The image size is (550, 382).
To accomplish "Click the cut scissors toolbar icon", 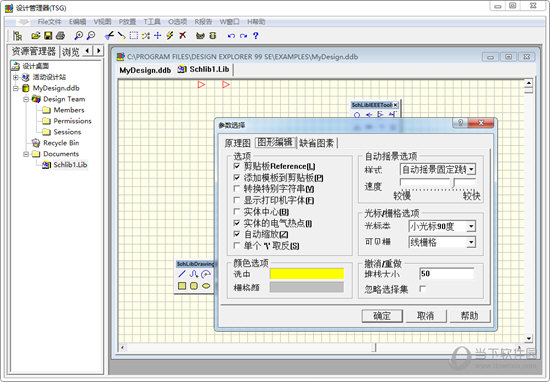I will click(109, 35).
